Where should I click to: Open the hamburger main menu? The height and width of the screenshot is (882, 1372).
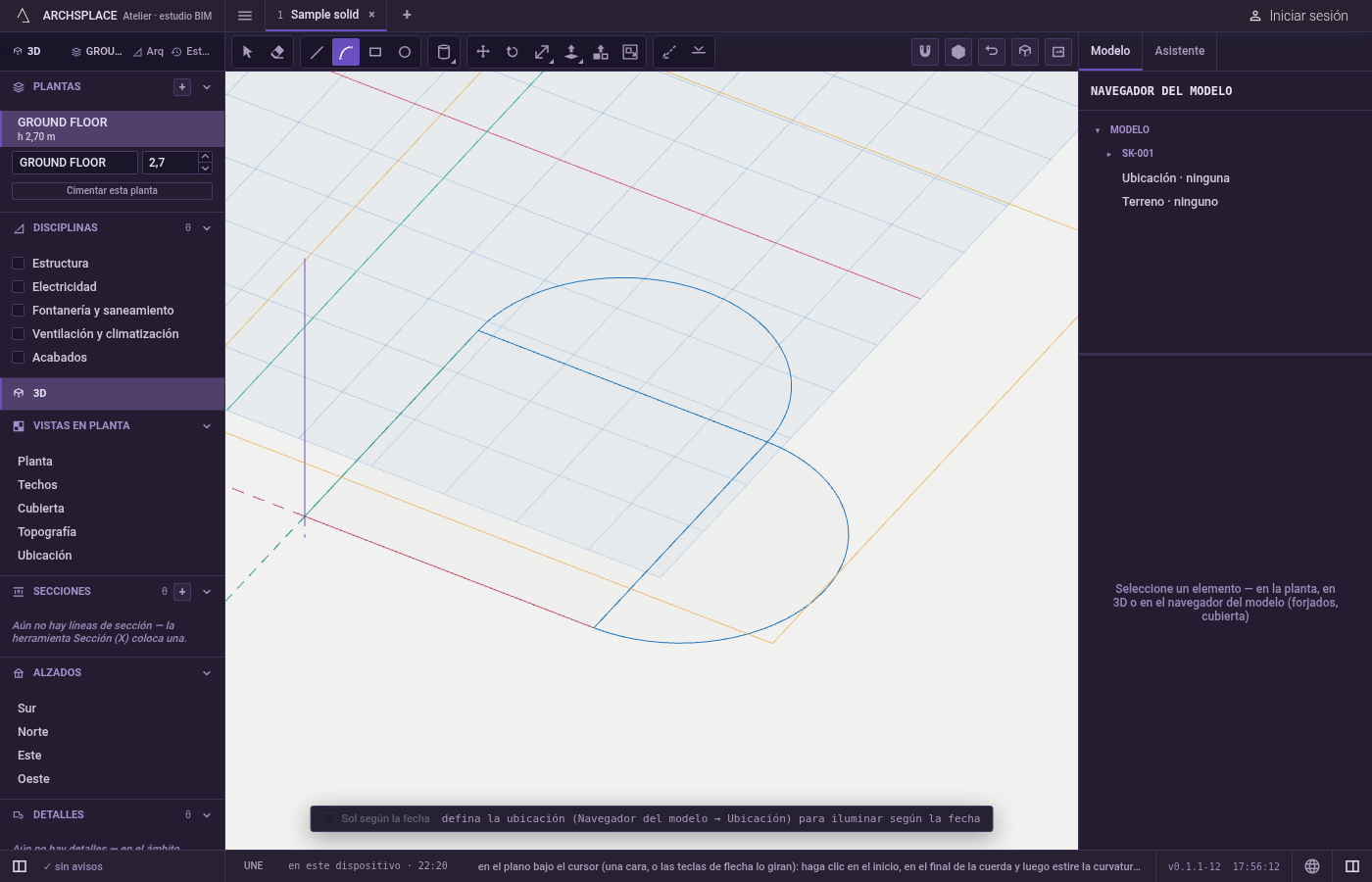(x=245, y=16)
